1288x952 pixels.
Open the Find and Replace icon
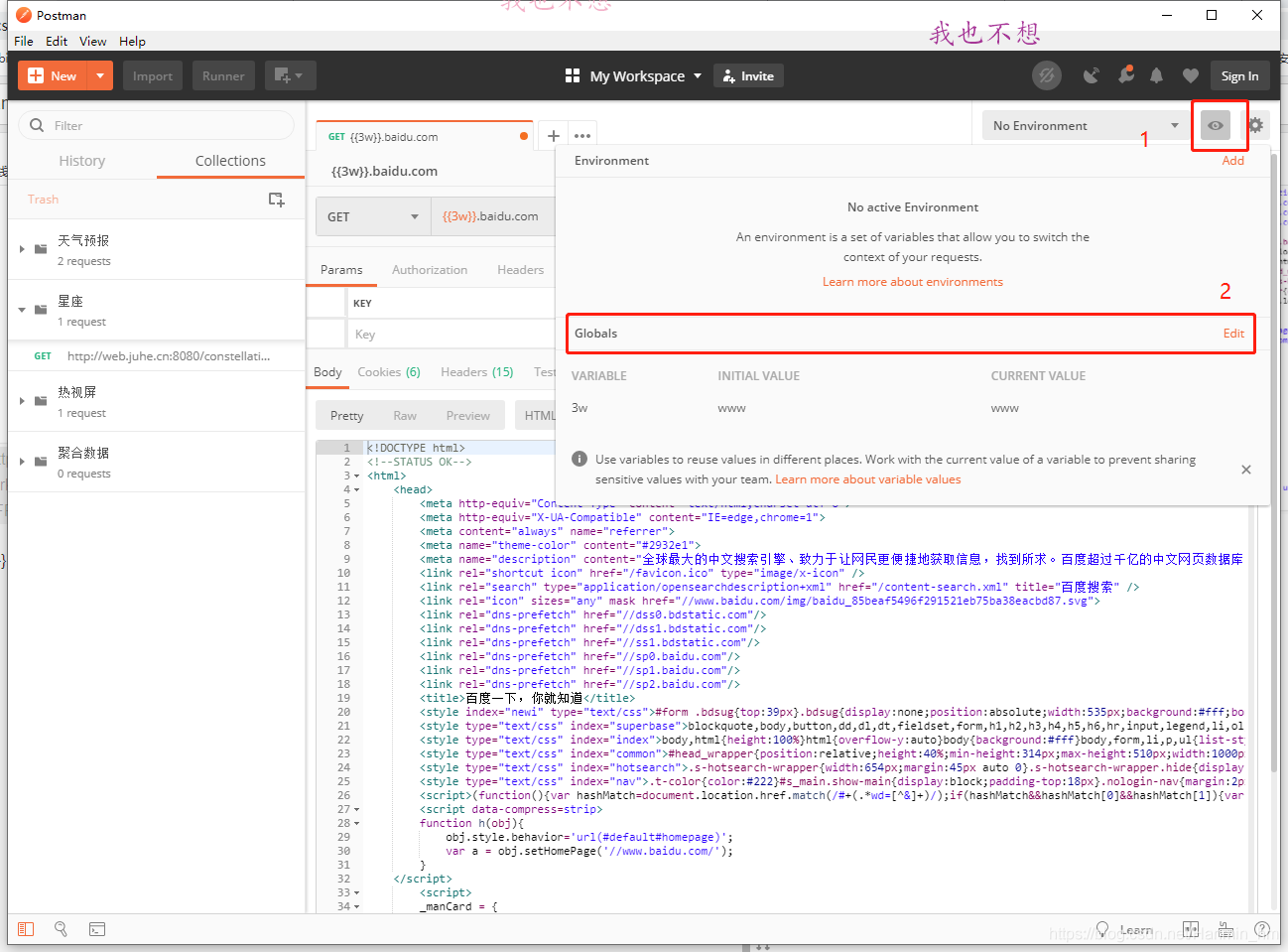pos(61,929)
